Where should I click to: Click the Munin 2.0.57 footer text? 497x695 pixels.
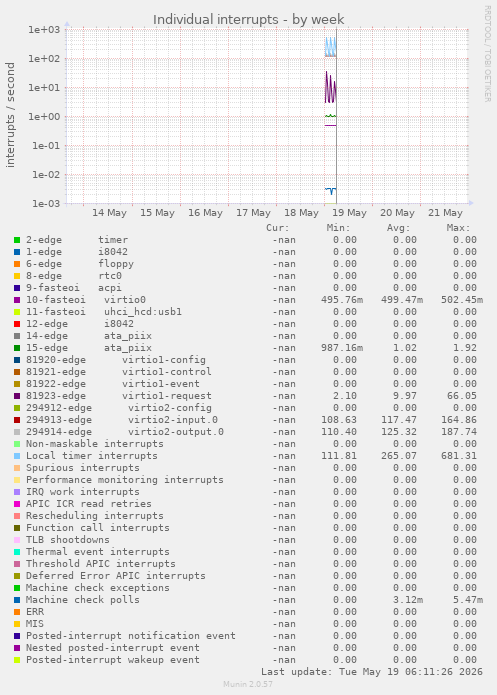click(248, 684)
